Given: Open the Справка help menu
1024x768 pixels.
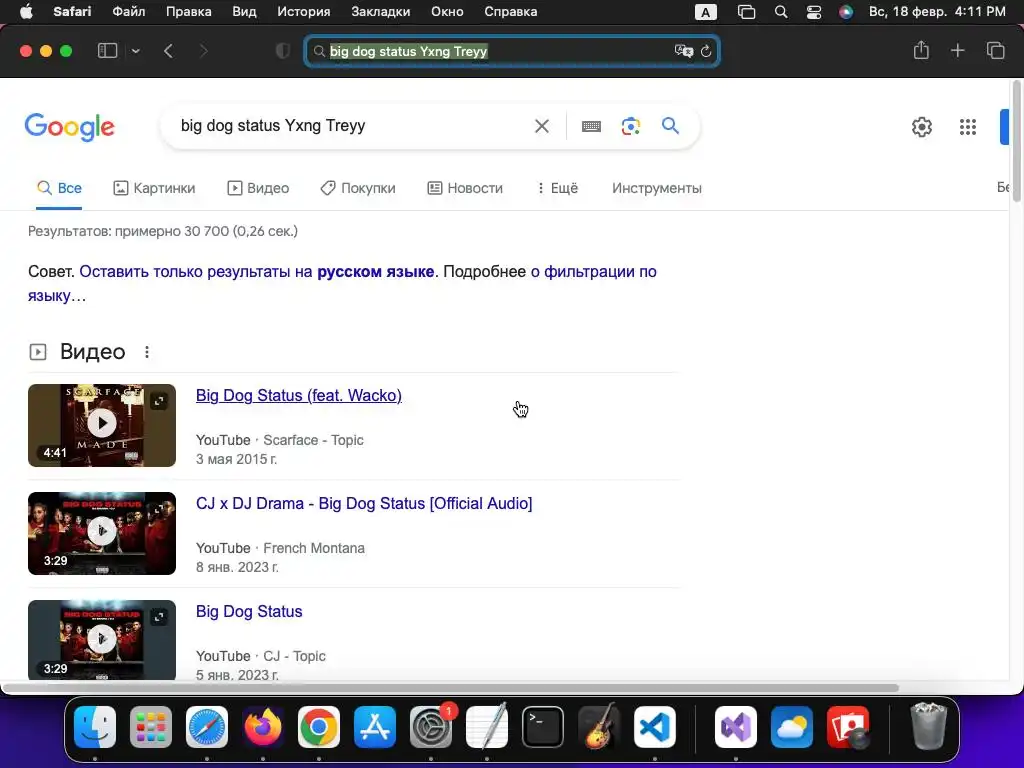Looking at the screenshot, I should click(511, 12).
